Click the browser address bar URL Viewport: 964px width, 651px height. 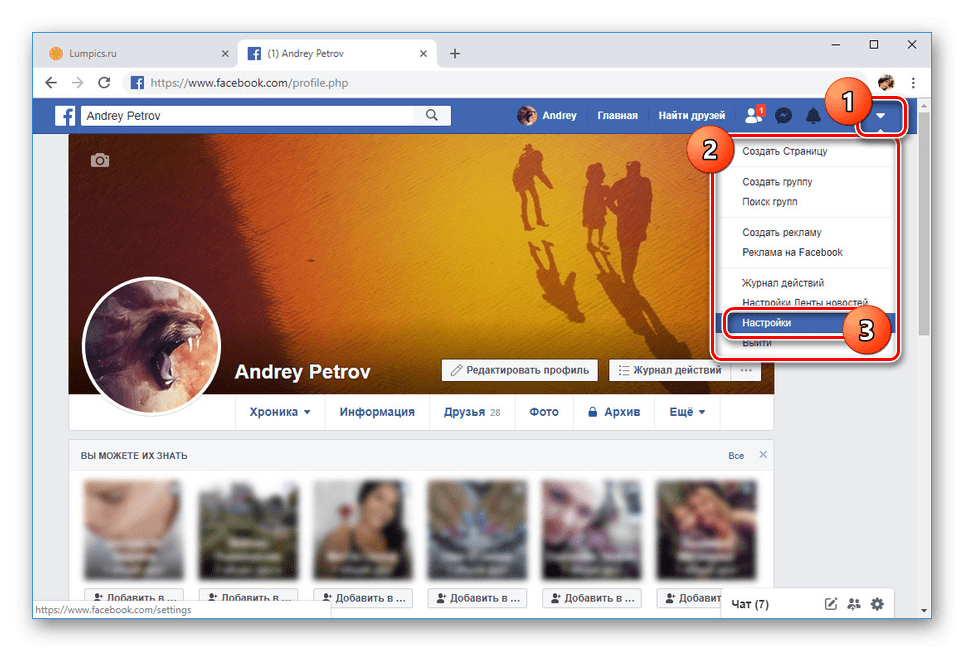(249, 82)
